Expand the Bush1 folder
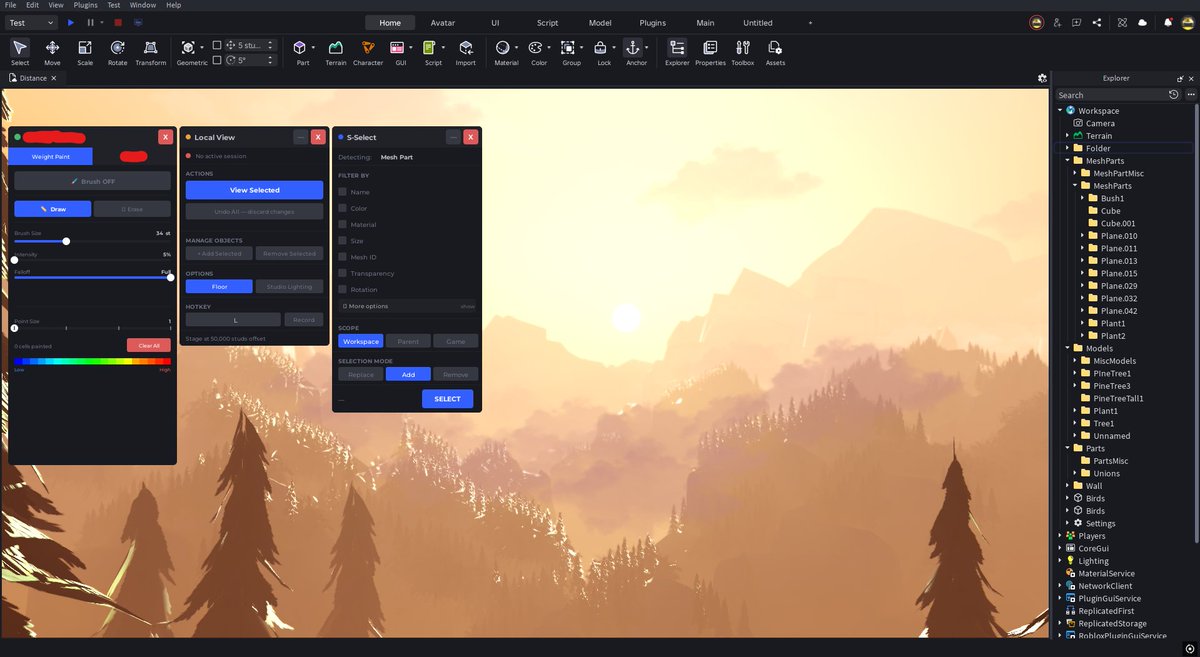This screenshot has height=657, width=1200. pyautogui.click(x=1083, y=198)
